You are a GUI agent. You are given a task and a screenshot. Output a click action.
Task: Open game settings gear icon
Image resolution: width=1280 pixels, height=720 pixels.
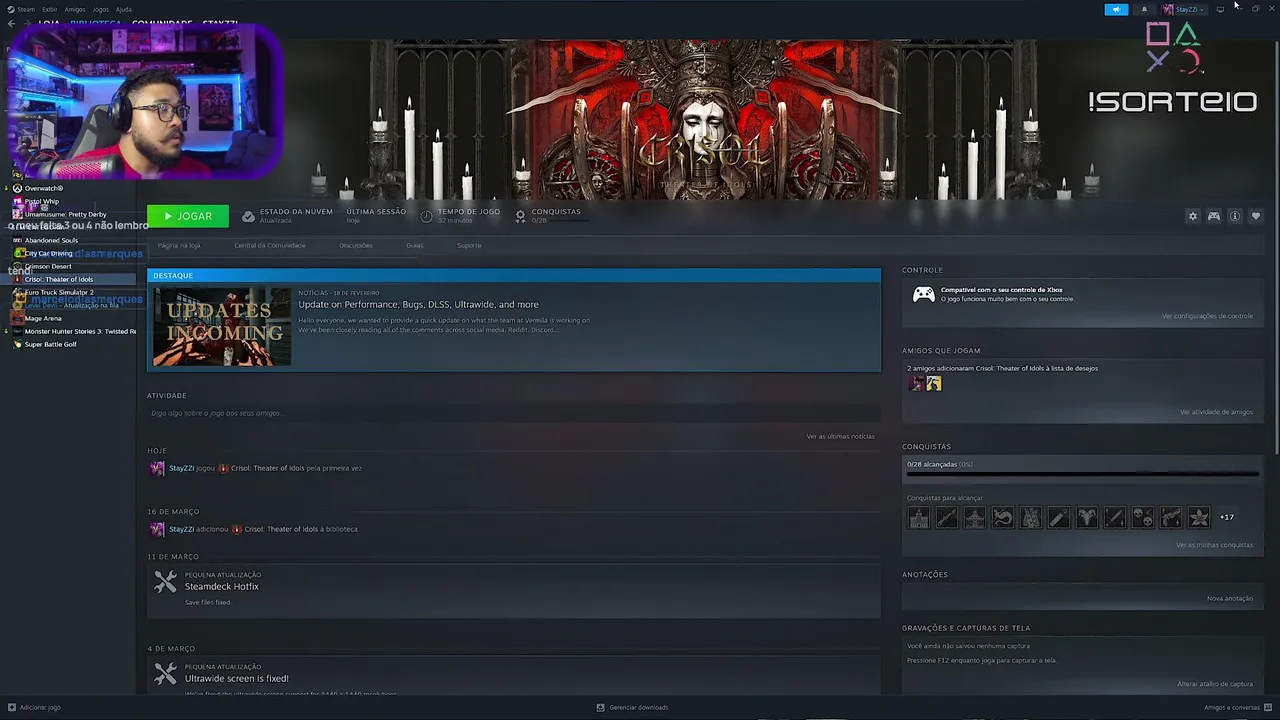click(x=1192, y=216)
